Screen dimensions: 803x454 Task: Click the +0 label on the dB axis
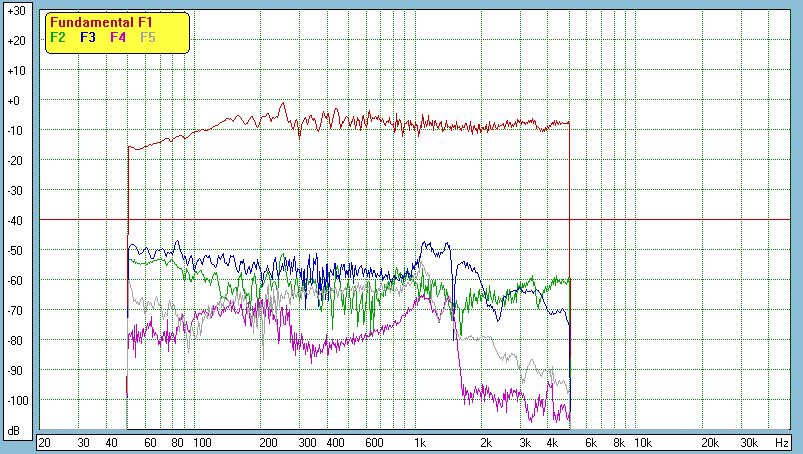coord(15,101)
